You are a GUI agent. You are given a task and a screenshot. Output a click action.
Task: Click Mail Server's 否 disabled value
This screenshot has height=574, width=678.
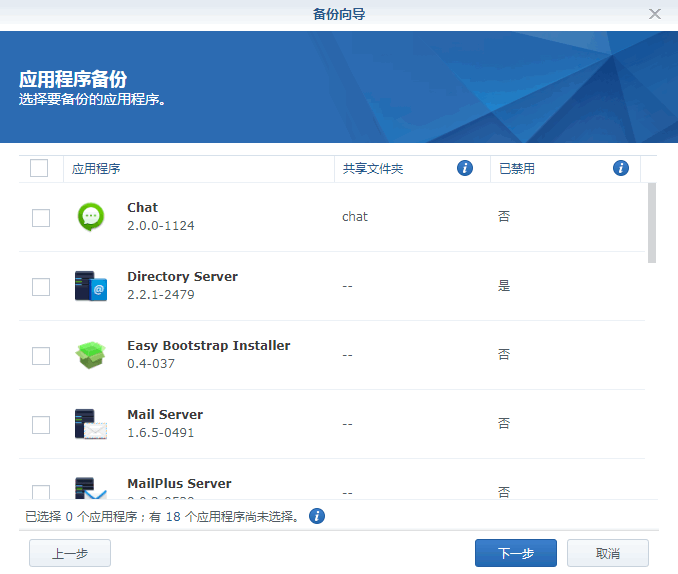[504, 423]
